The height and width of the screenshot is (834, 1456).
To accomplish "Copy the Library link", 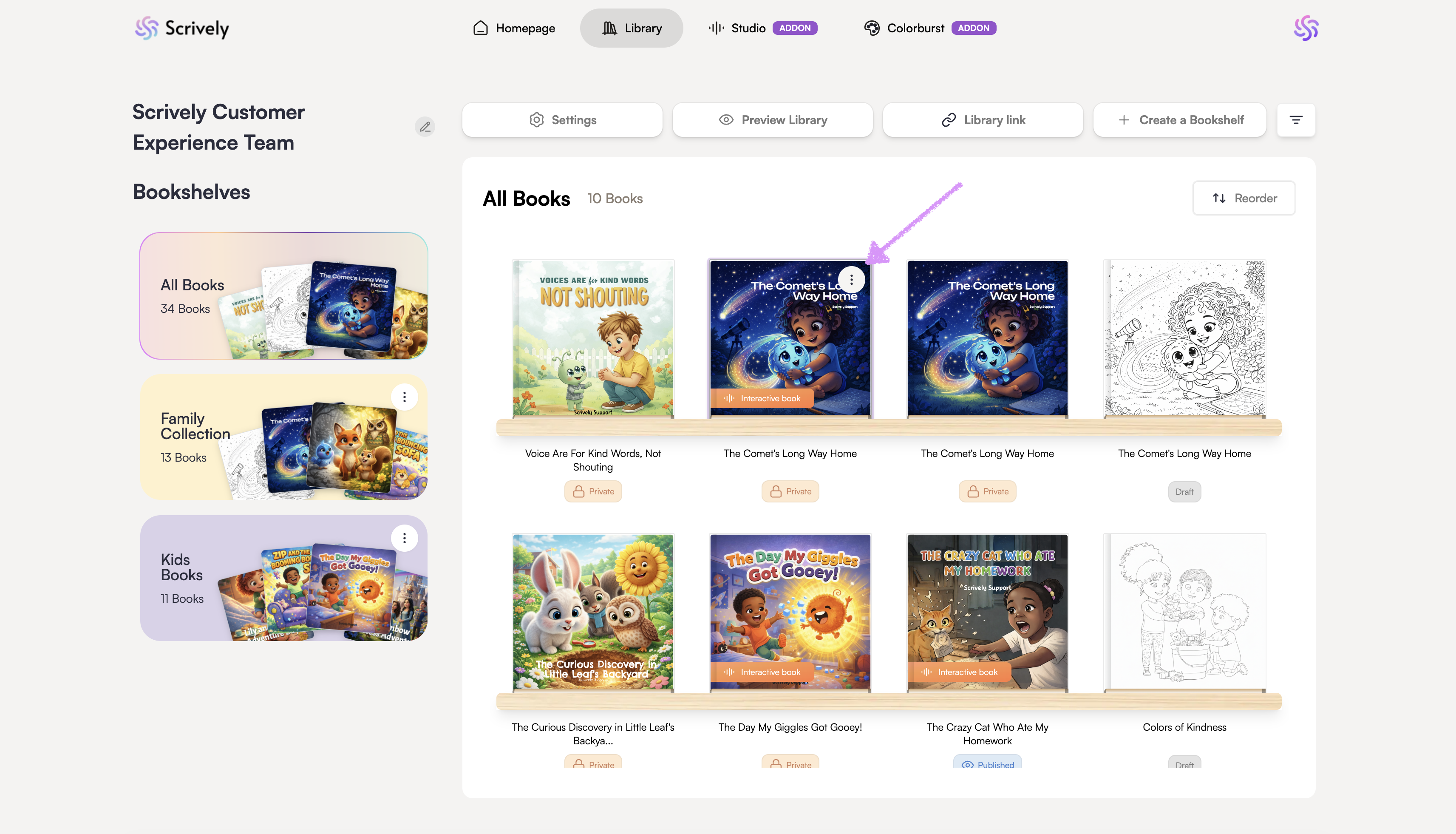I will (983, 120).
